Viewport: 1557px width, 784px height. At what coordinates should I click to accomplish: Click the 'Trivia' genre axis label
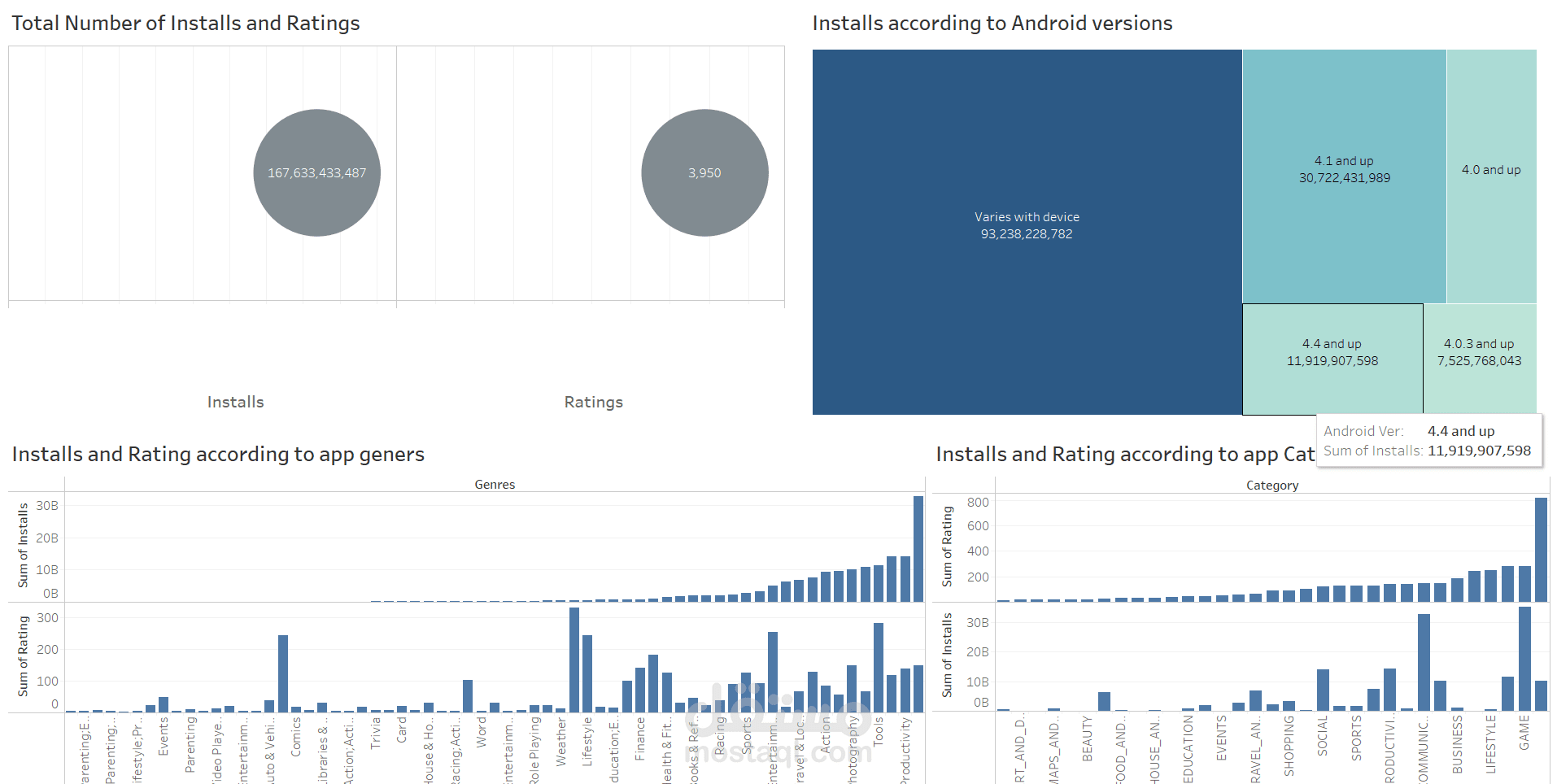coord(376,733)
